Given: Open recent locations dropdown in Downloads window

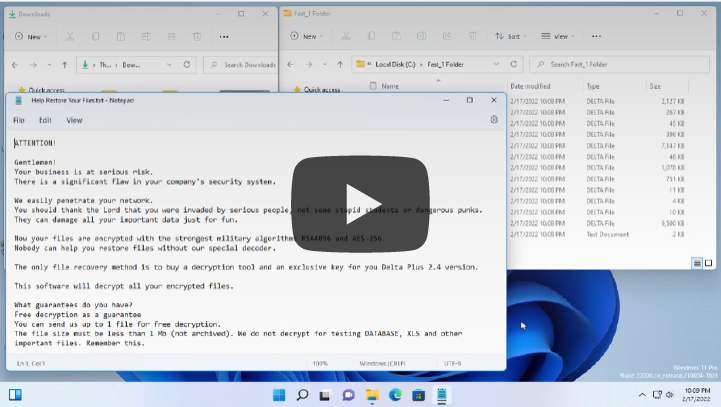Looking at the screenshot, I should click(x=49, y=65).
